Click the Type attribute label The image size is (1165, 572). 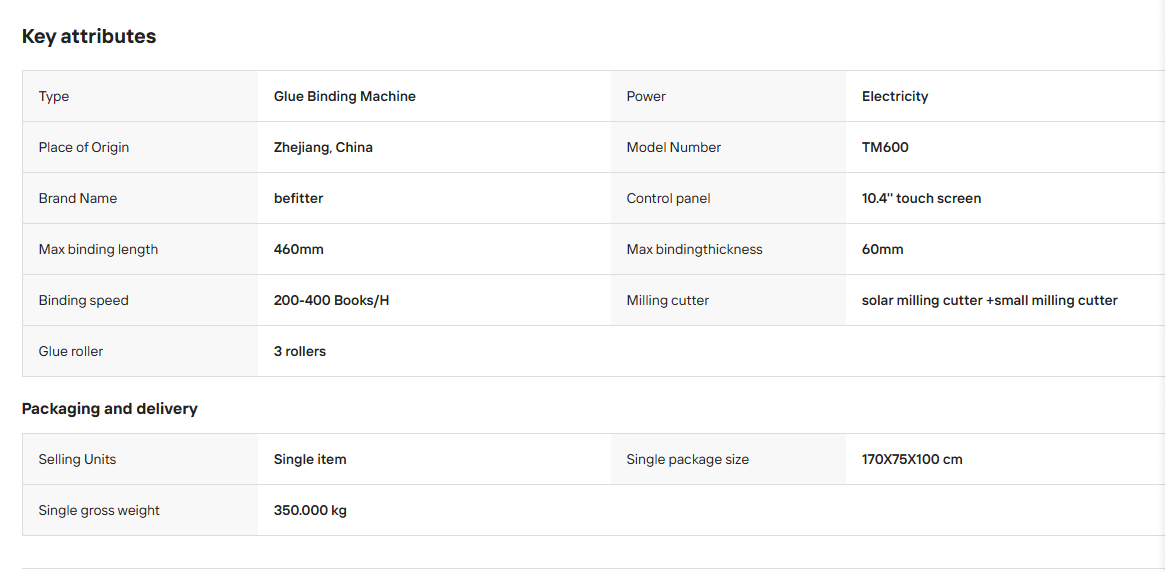click(53, 97)
